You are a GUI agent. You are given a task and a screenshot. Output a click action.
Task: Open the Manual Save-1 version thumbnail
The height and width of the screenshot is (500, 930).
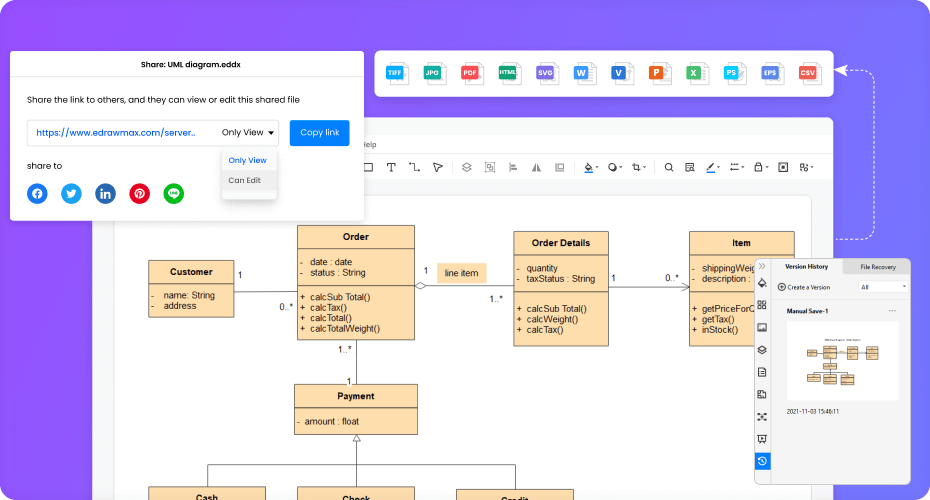point(842,361)
